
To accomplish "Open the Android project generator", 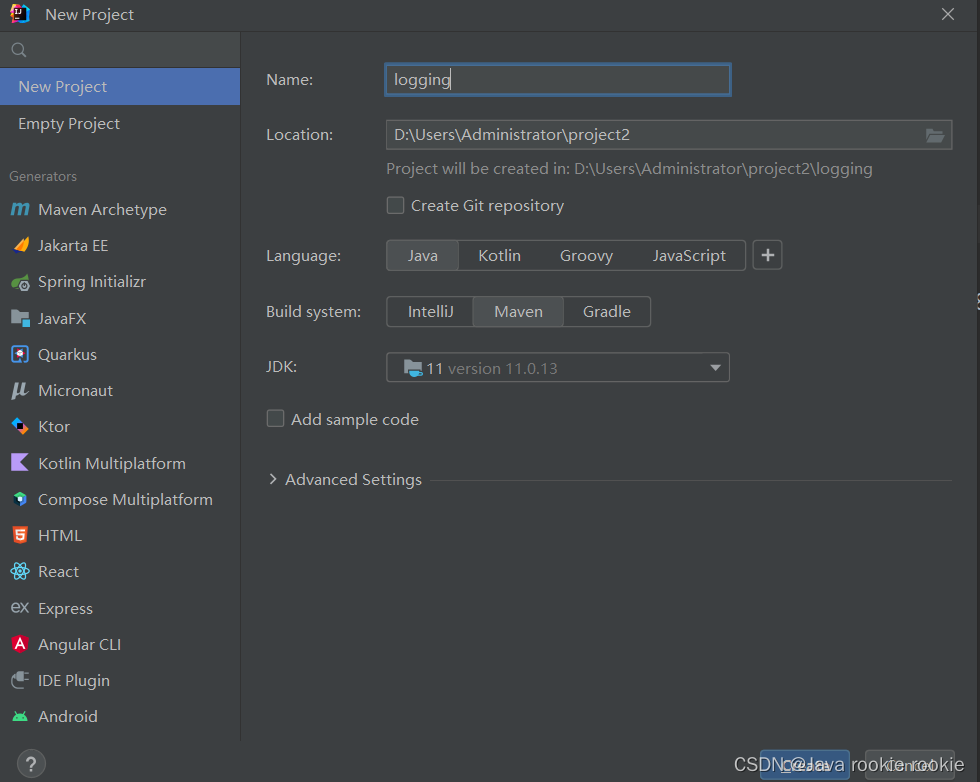I will click(x=67, y=716).
